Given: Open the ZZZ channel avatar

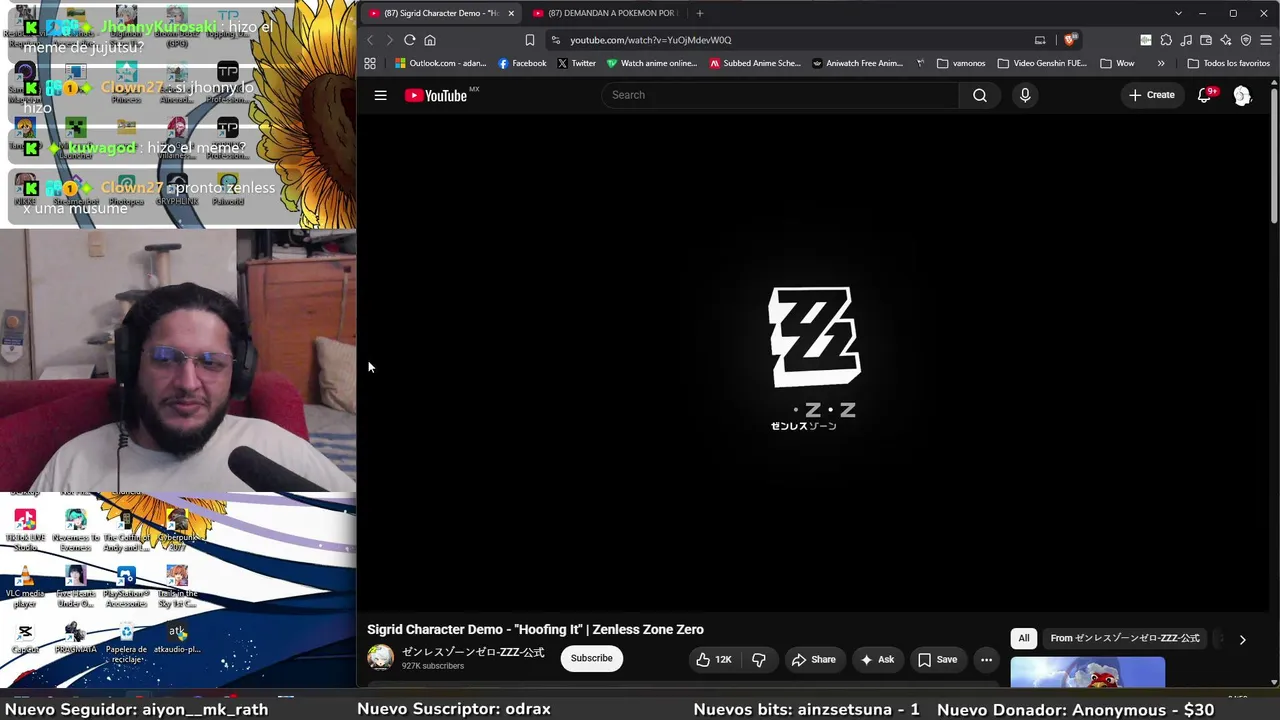Looking at the screenshot, I should (380, 658).
